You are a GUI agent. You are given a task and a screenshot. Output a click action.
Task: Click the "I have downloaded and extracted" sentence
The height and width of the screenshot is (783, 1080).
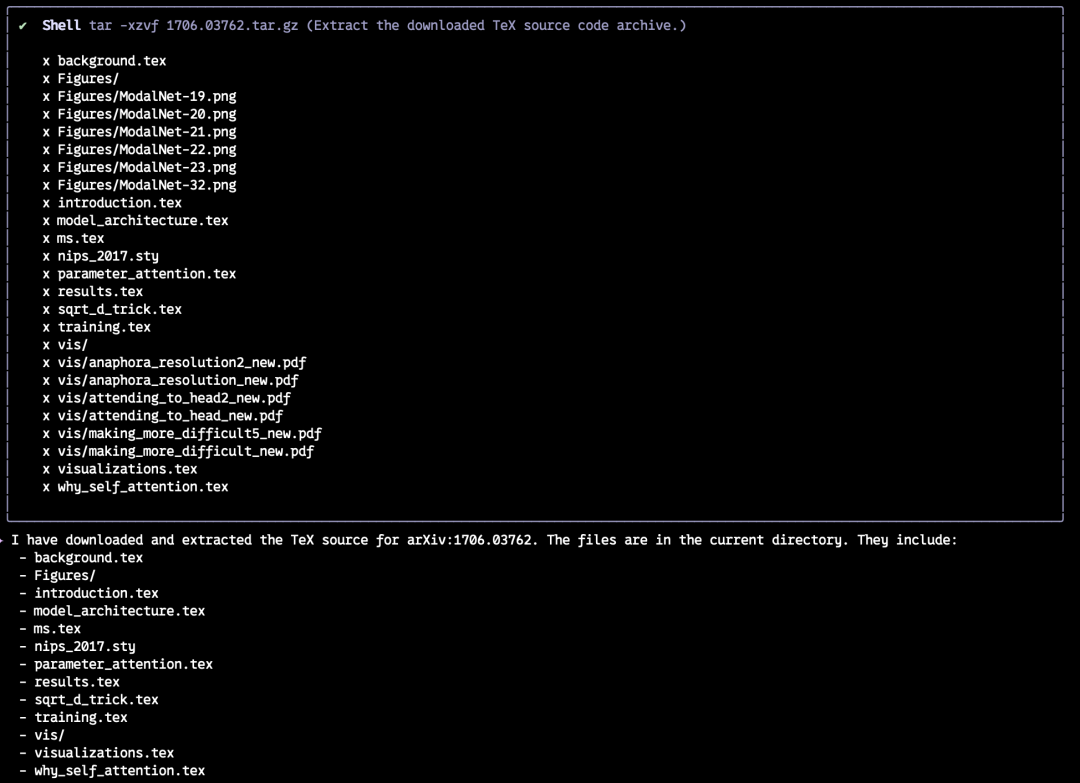[x=484, y=540]
